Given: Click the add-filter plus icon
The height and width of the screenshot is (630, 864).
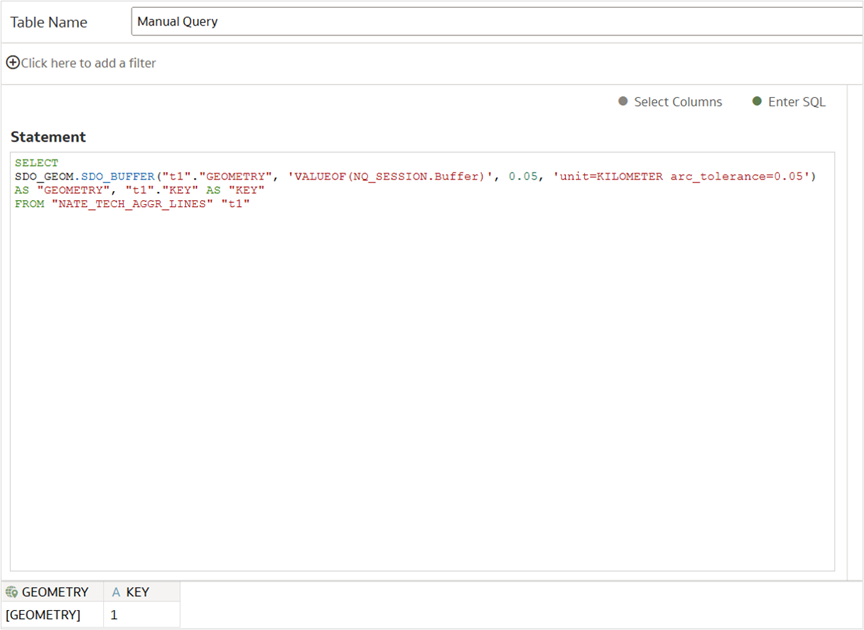Looking at the screenshot, I should (x=12, y=63).
